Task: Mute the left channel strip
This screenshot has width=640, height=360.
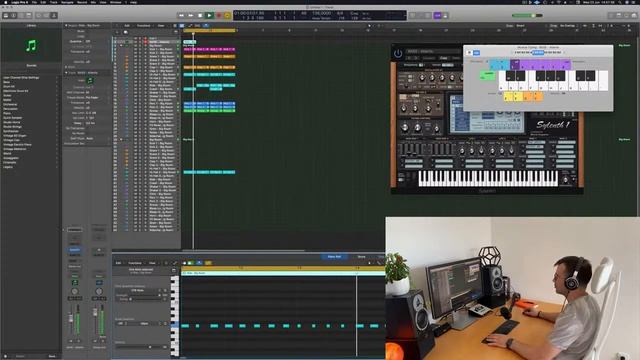Action: click(x=71, y=341)
